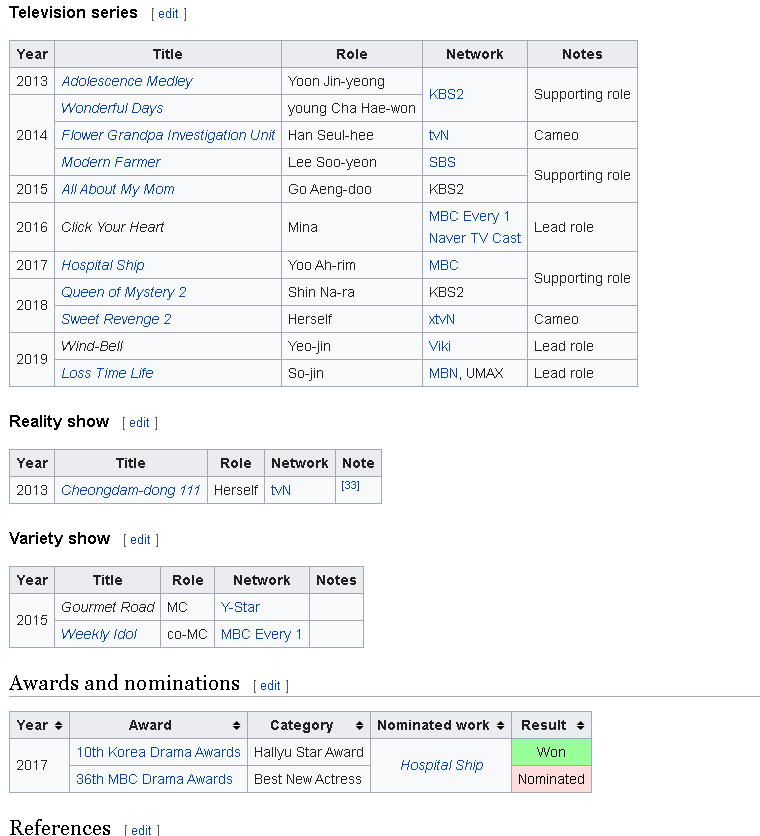
Task: Edit the Awards and nominations section
Action: coord(270,686)
